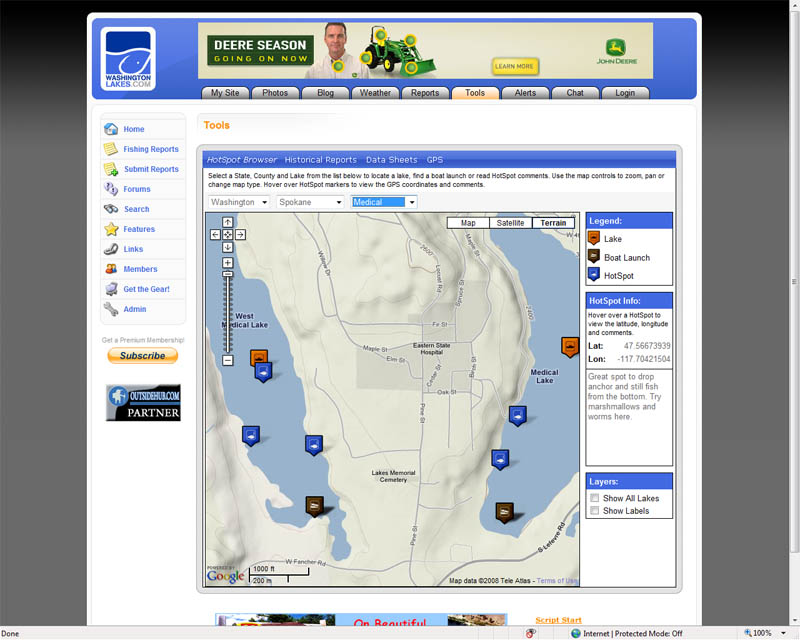This screenshot has width=800, height=640.
Task: Switch to Historical Reports tab
Action: 320,160
